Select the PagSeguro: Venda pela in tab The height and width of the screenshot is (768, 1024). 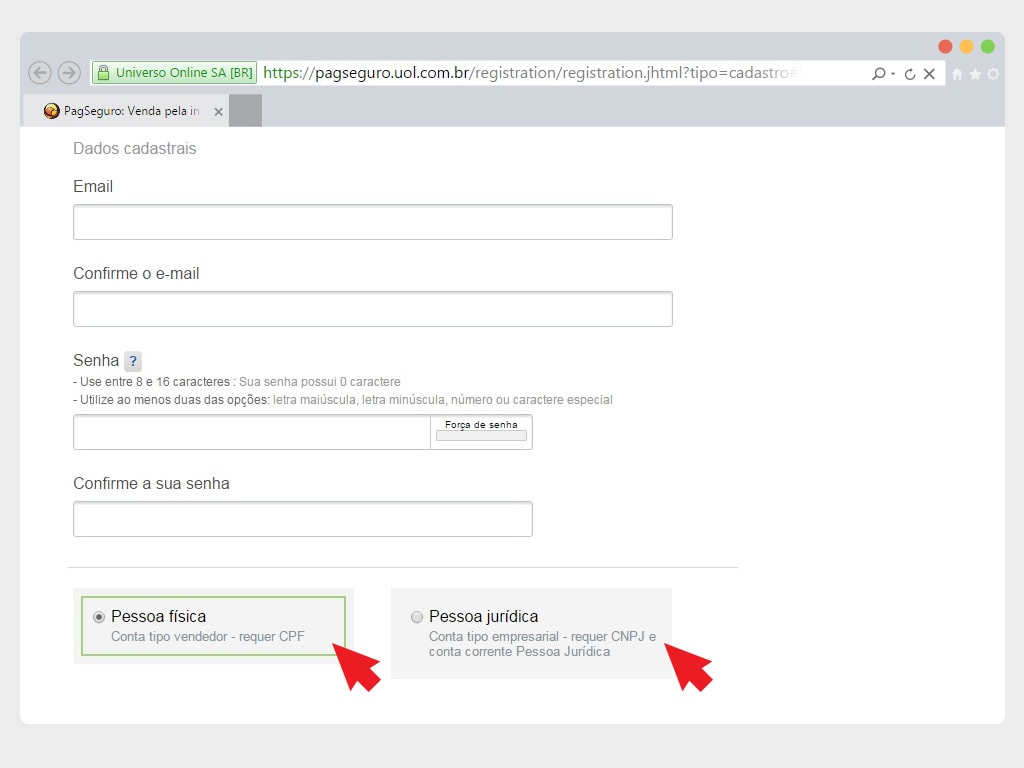(x=126, y=111)
